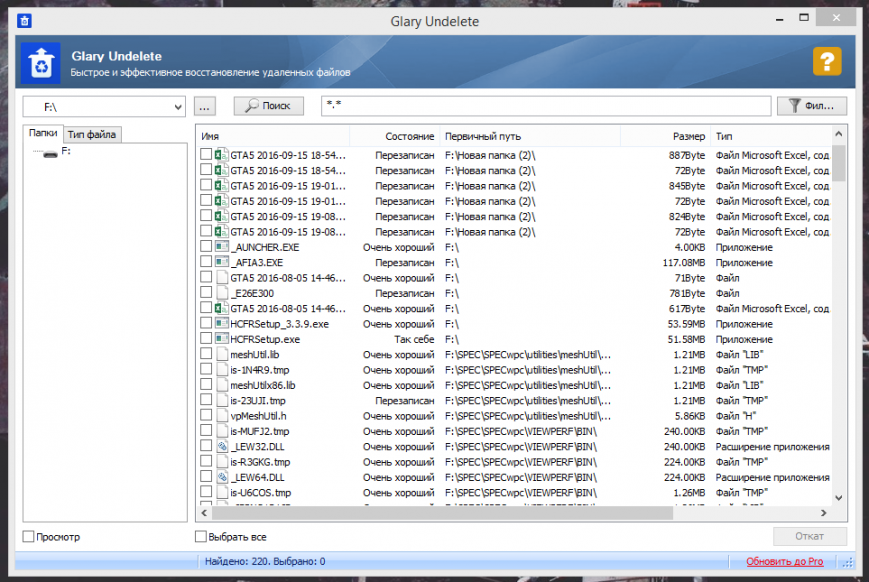Click the is-R3GKG.tmp file icon
Image resolution: width=869 pixels, height=582 pixels.
point(222,461)
